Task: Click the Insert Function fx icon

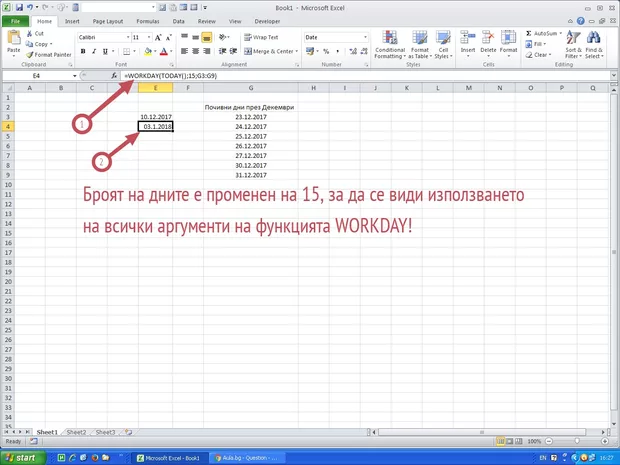Action: pos(114,76)
